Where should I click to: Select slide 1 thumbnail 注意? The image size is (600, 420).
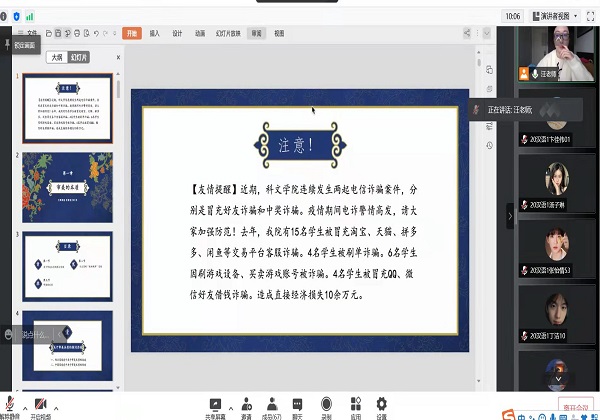click(67, 108)
